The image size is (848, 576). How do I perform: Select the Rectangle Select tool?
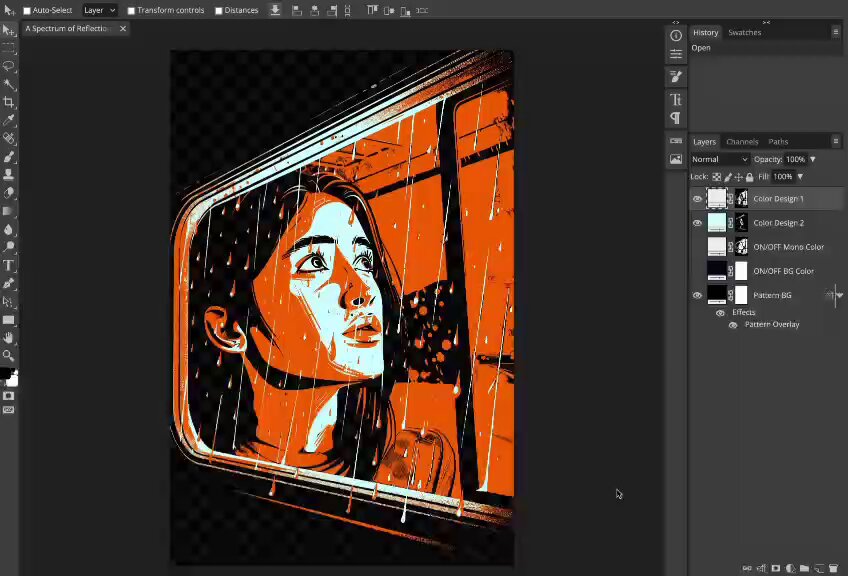coord(9,48)
